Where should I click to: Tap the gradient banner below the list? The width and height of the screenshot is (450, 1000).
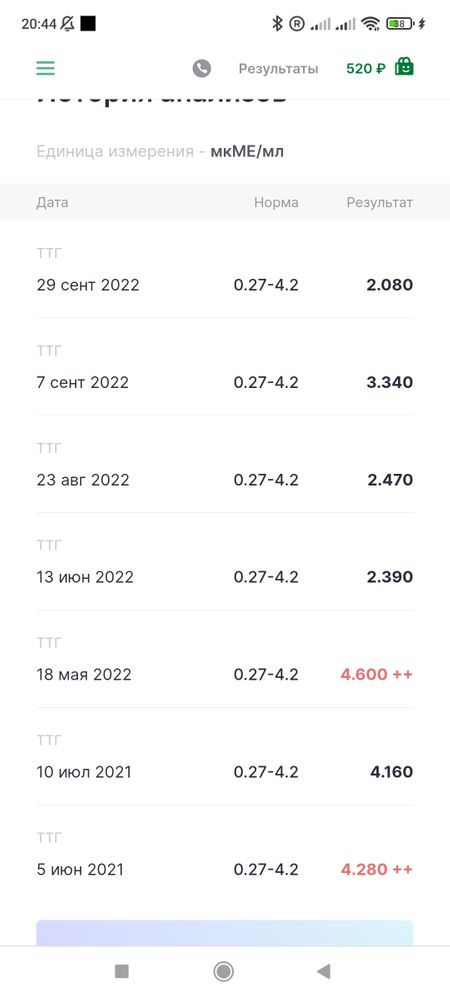[x=224, y=932]
